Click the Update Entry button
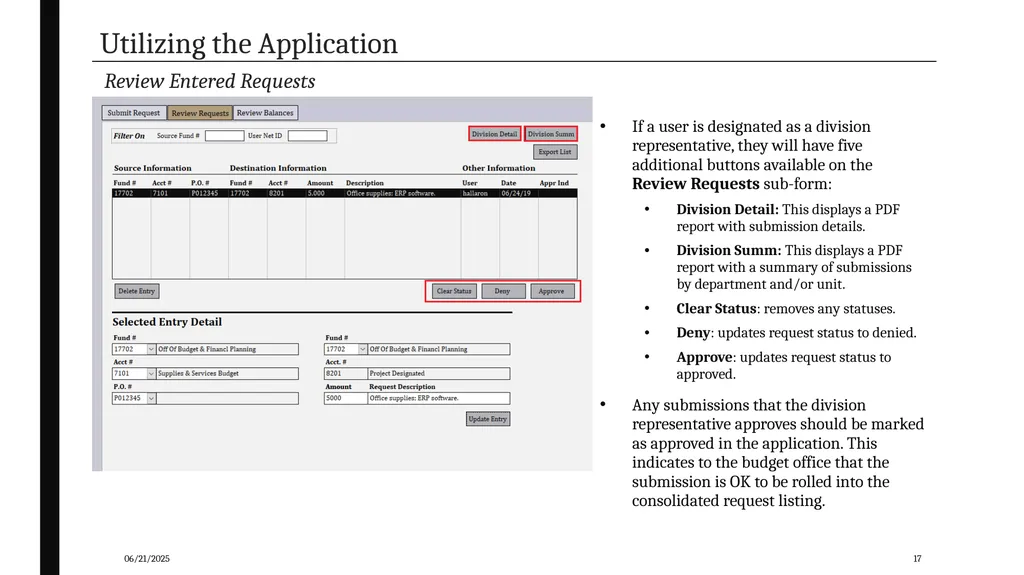Image resolution: width=1024 pixels, height=575 pixels. pyautogui.click(x=488, y=419)
